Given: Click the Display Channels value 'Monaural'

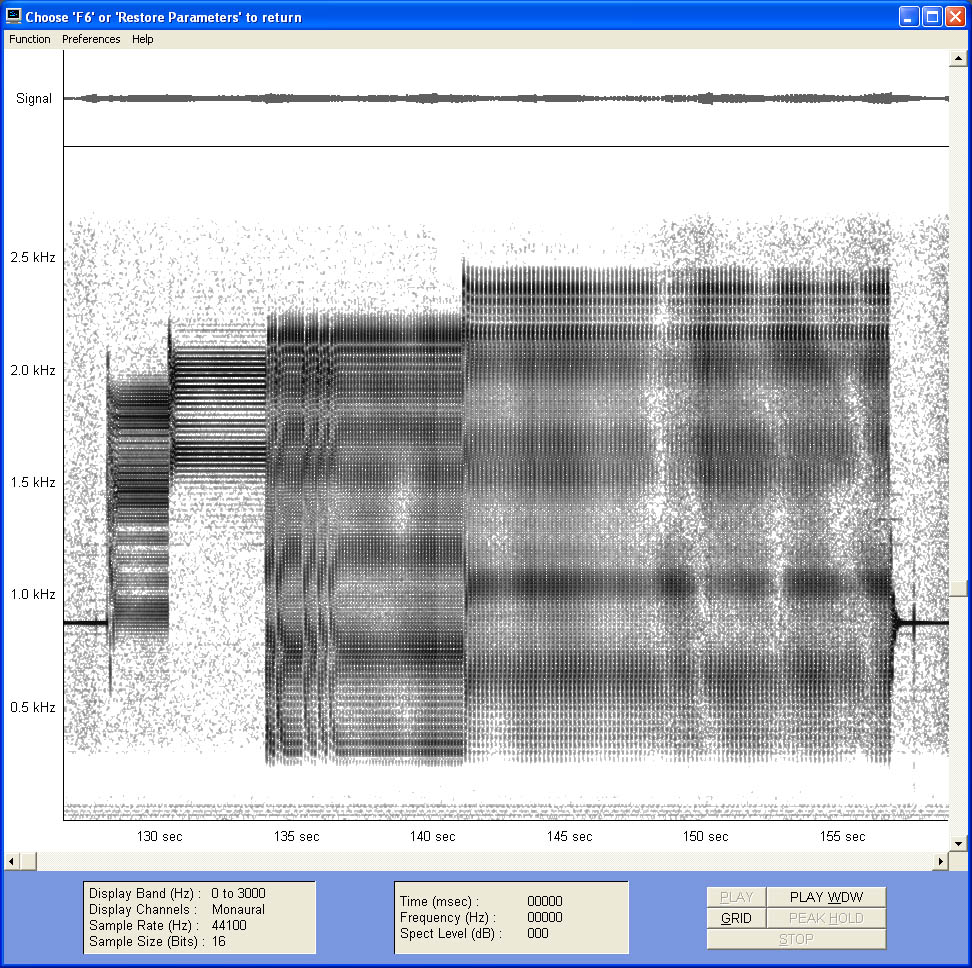Looking at the screenshot, I should (238, 909).
